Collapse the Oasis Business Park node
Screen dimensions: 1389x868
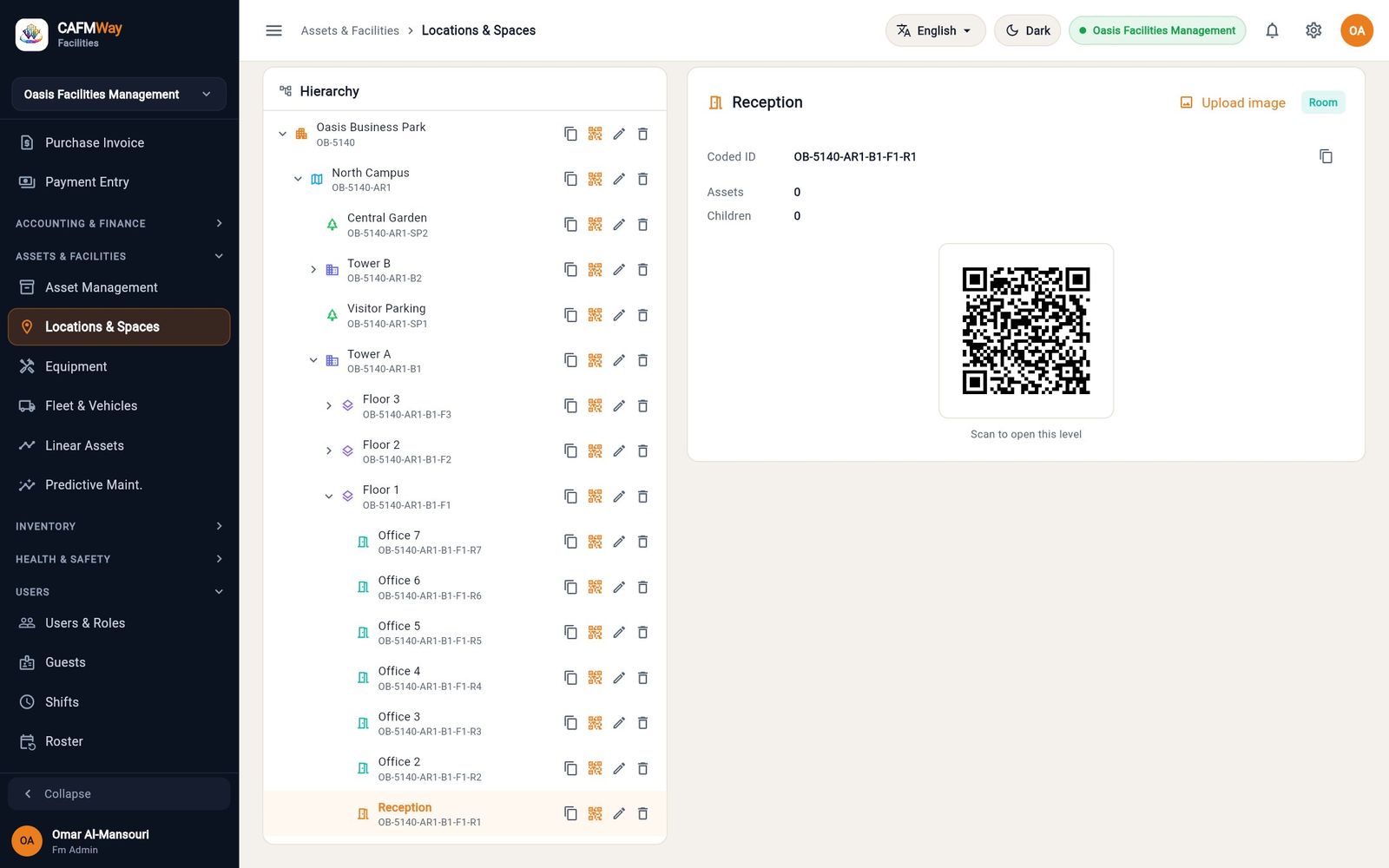283,134
